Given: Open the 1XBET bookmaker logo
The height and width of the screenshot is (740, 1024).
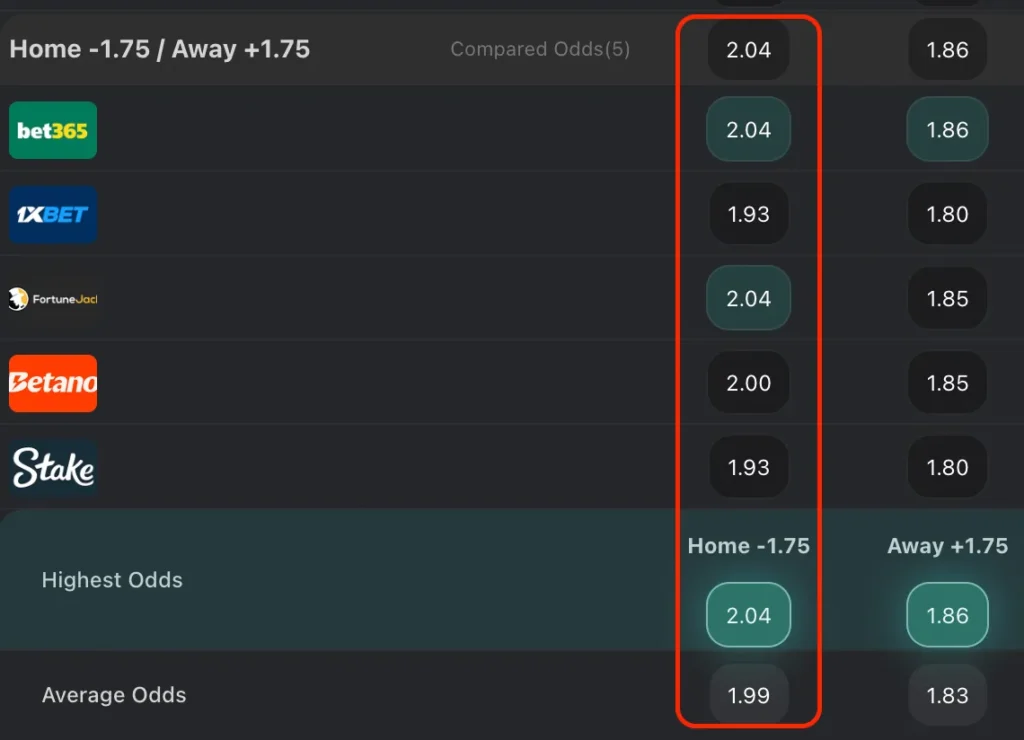Looking at the screenshot, I should pyautogui.click(x=52, y=214).
